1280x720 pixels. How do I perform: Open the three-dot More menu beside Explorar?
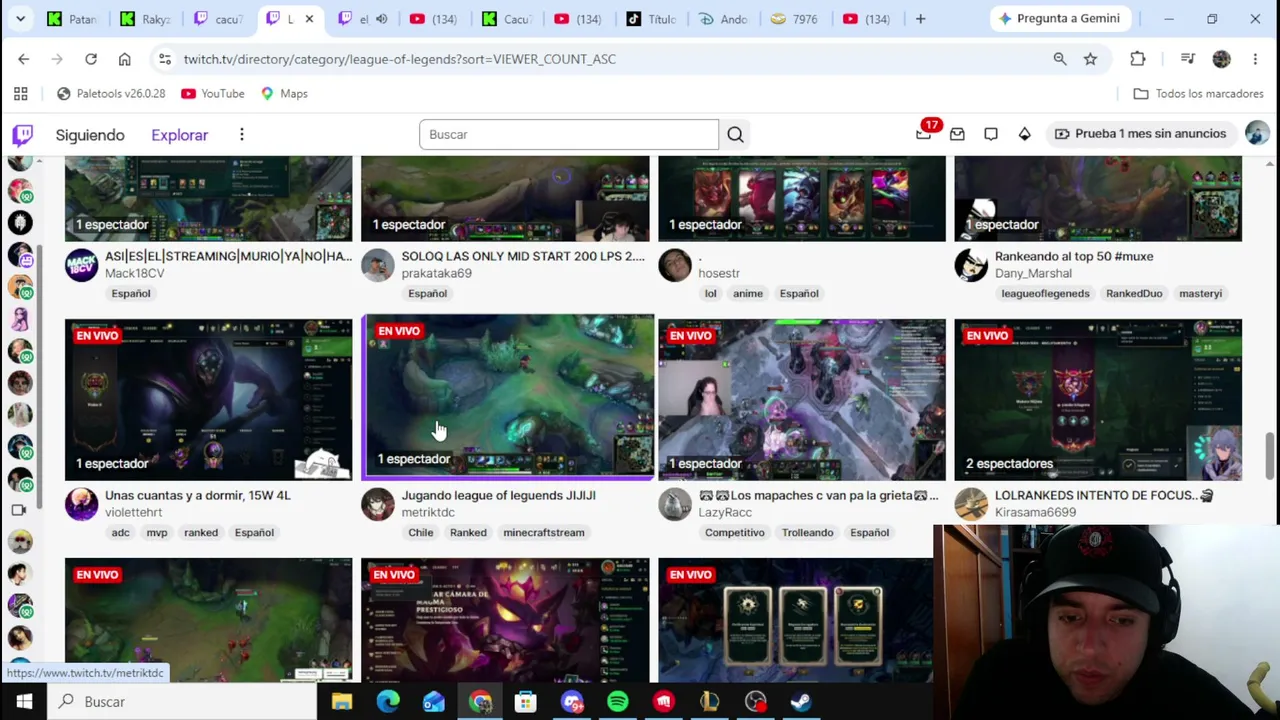pos(241,135)
